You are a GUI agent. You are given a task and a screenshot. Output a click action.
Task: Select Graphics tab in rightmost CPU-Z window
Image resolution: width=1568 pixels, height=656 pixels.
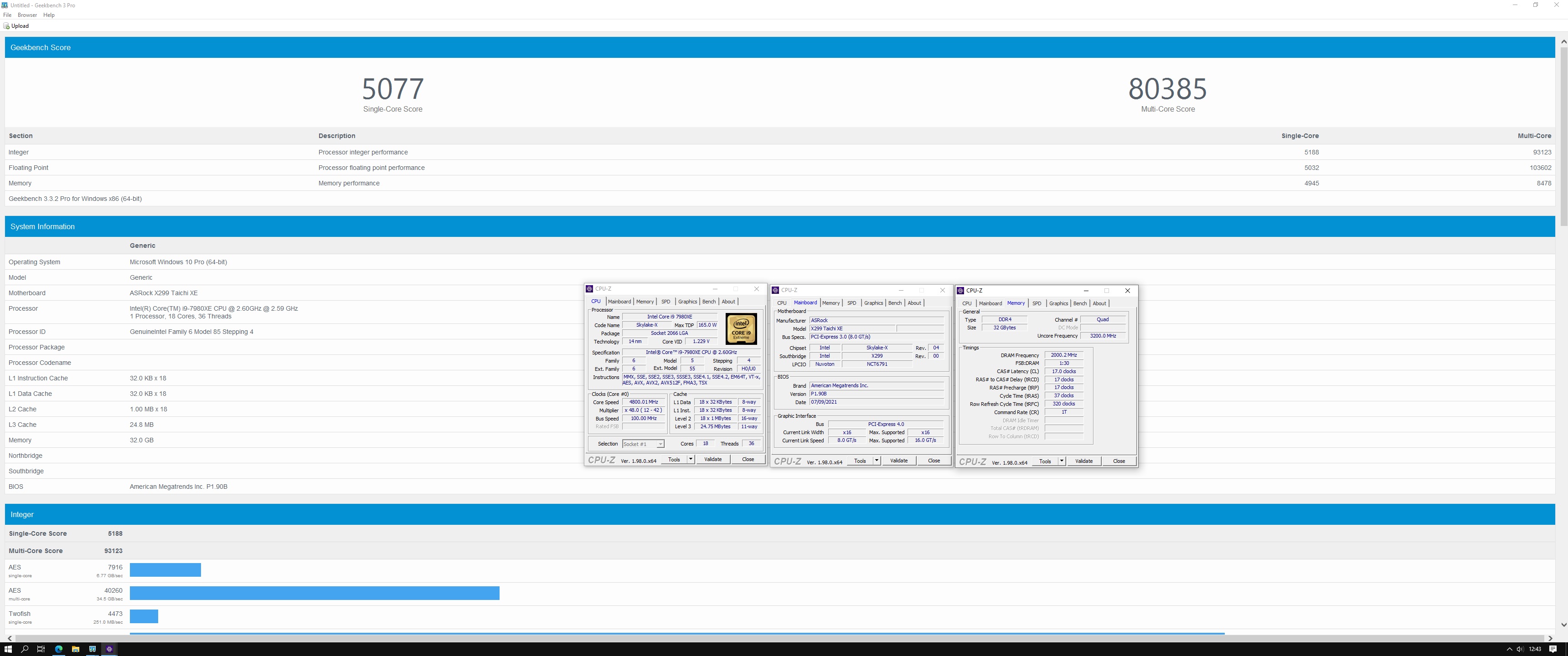(x=1058, y=304)
